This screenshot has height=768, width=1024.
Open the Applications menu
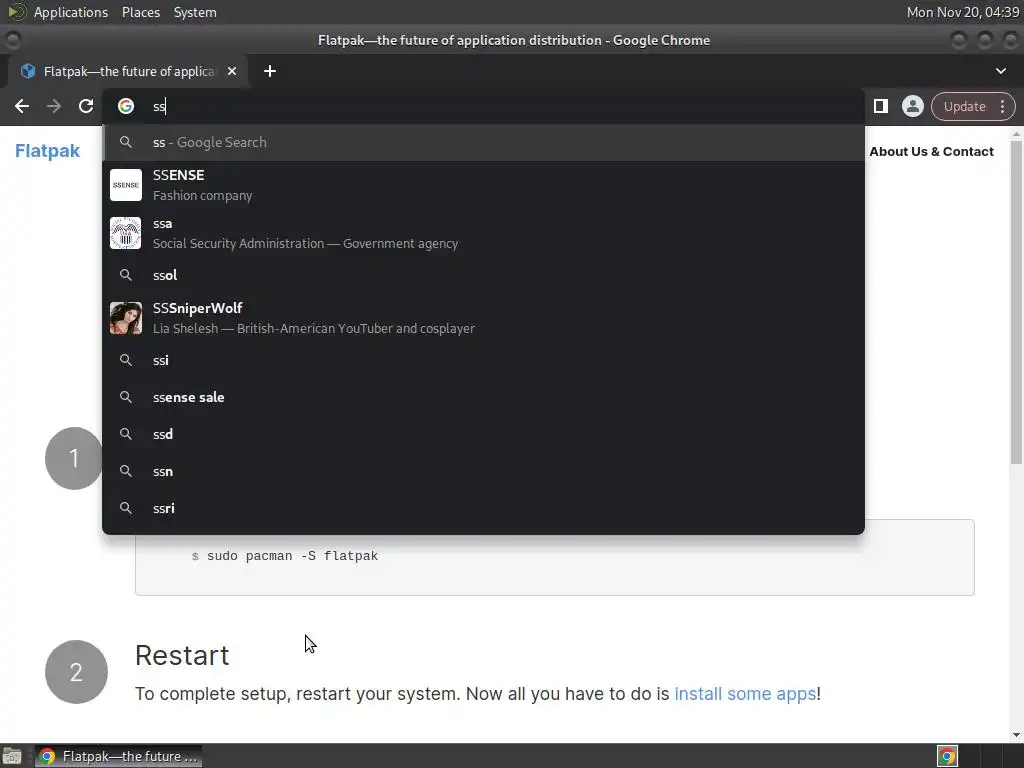(70, 12)
